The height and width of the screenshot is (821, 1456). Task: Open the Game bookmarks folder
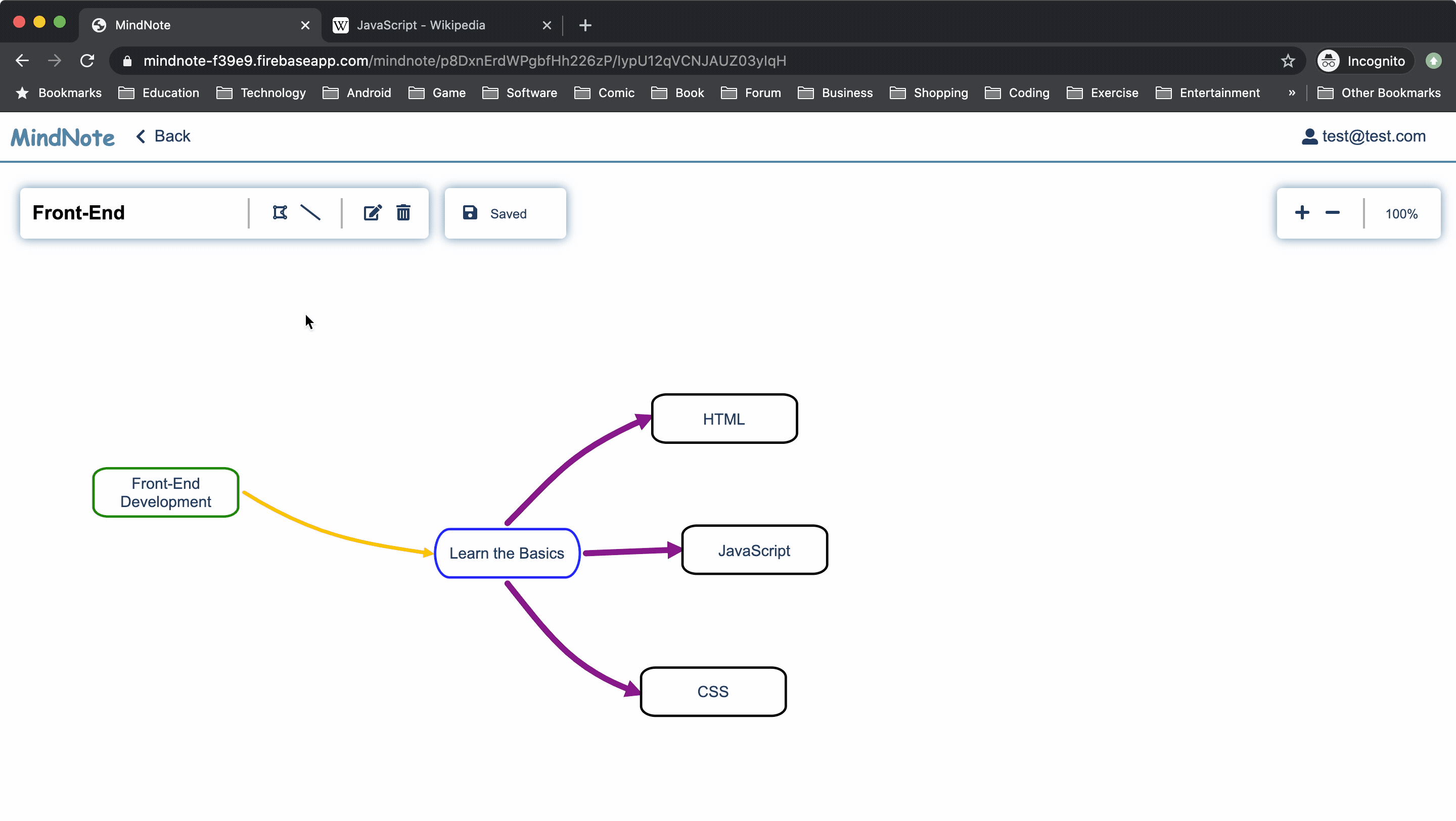coord(437,93)
